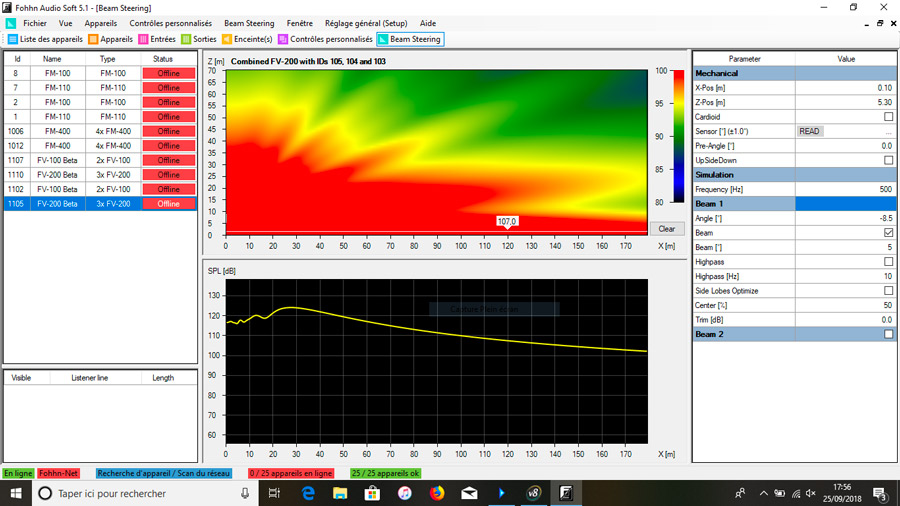
Task: Open Microsoft Store from the taskbar
Action: coord(373,493)
